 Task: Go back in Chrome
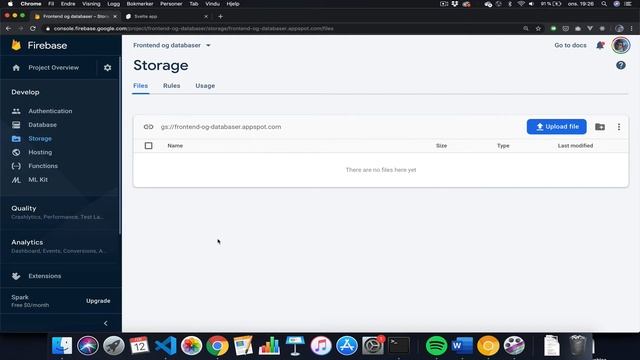pos(8,29)
